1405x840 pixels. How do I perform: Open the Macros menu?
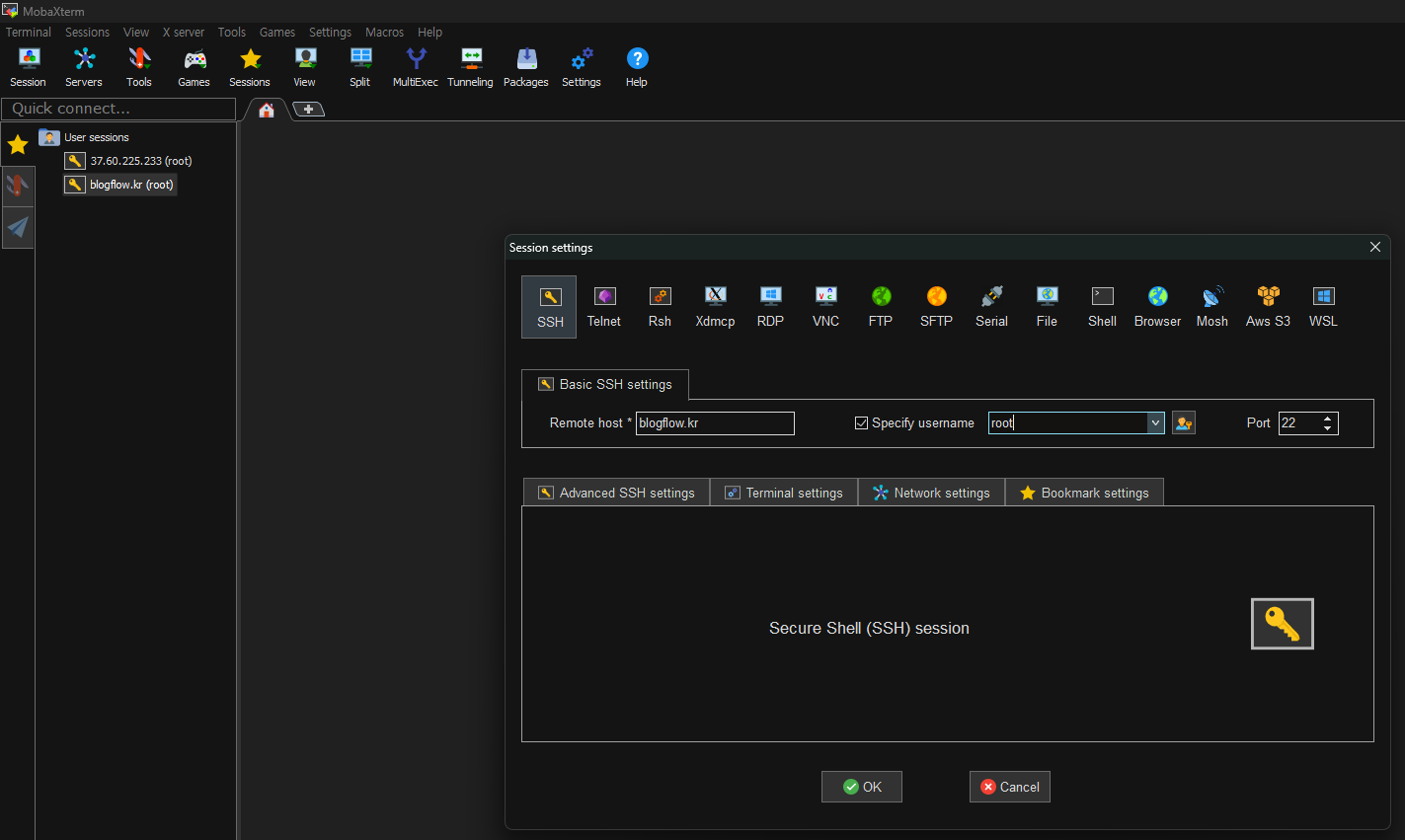pyautogui.click(x=384, y=33)
